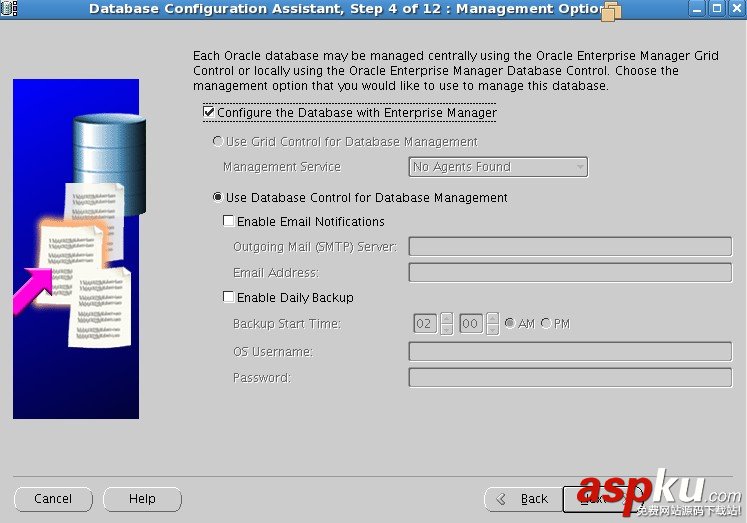
Task: Increase the backup minutes with up arrow
Action: [x=493, y=318]
